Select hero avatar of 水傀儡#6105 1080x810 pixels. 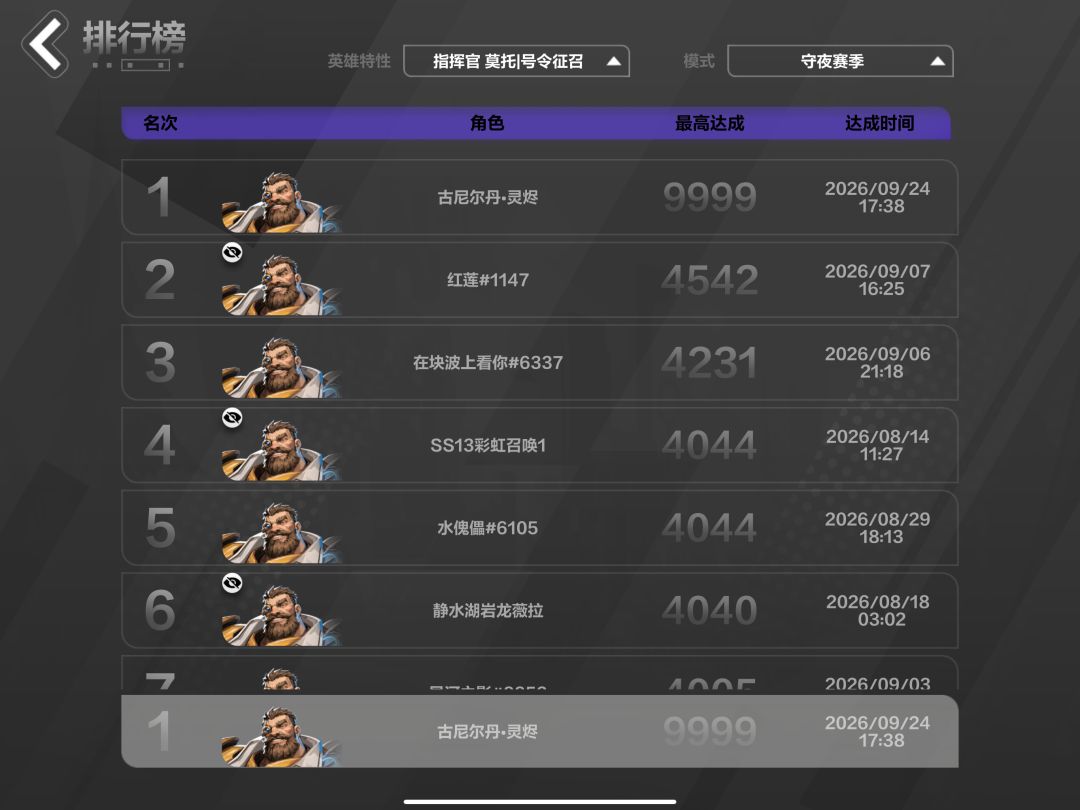coord(281,532)
